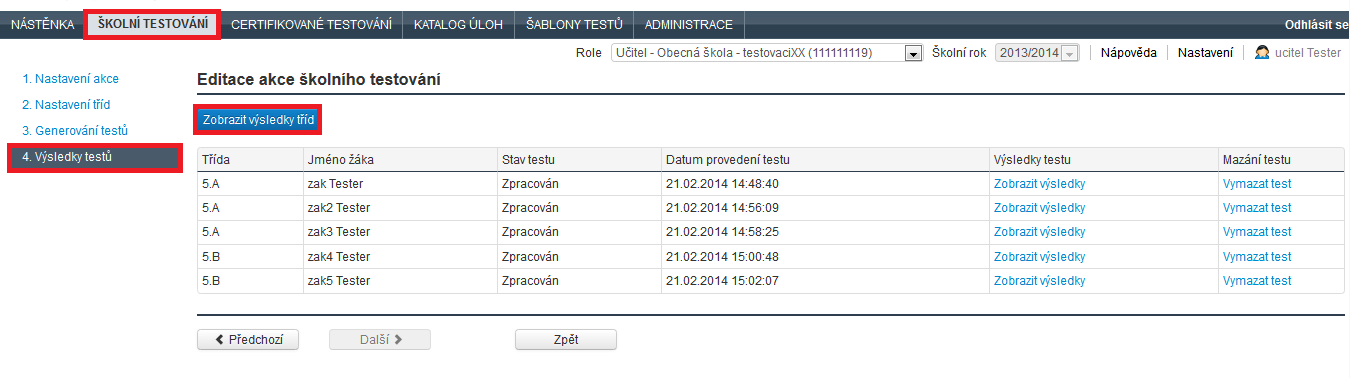This screenshot has width=1350, height=378.
Task: Select the Role combo box field
Action: pyautogui.click(x=766, y=53)
